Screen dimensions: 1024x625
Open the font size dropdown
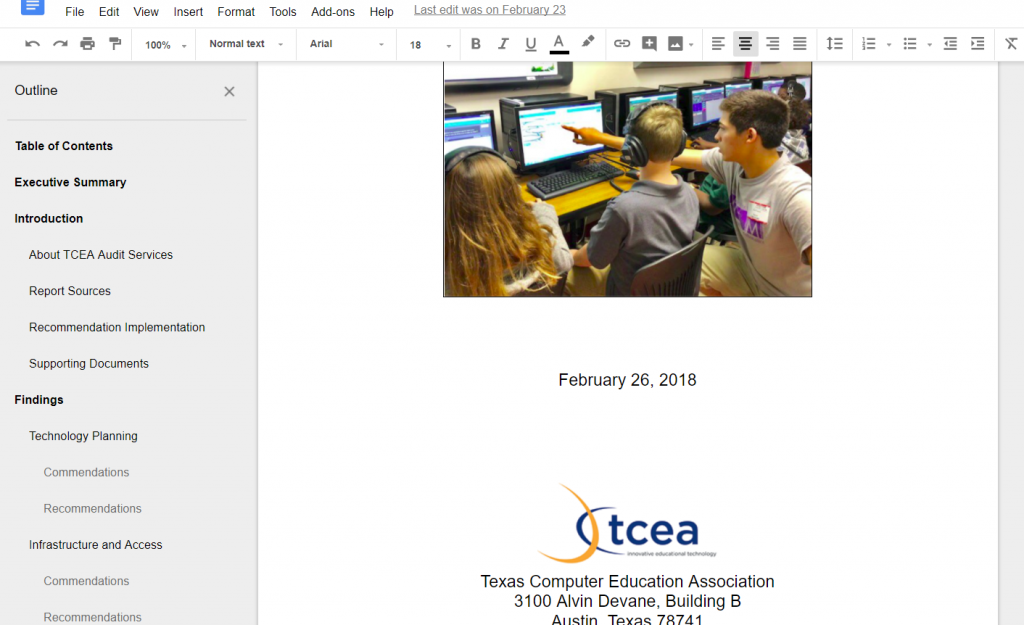click(430, 45)
